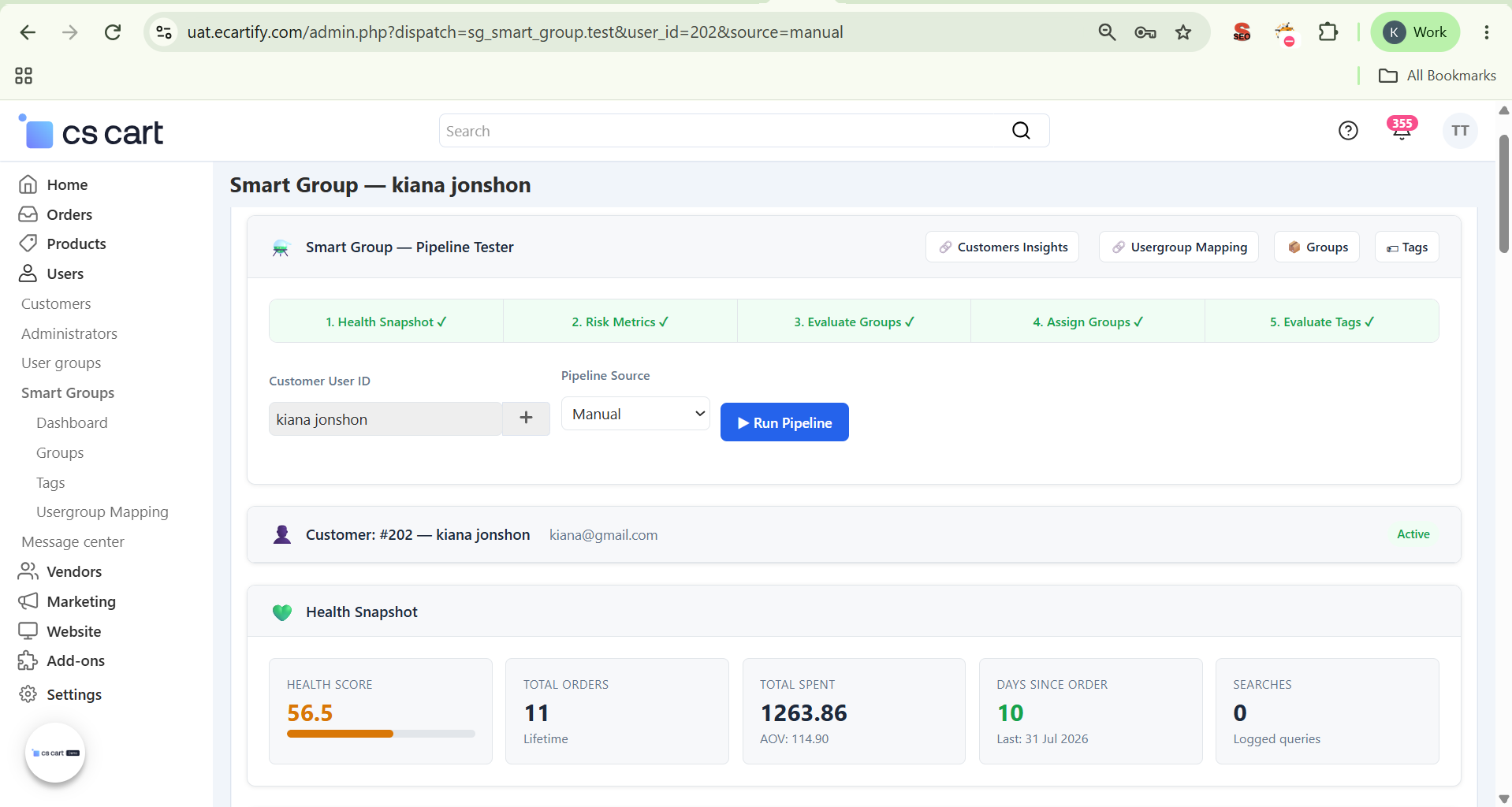This screenshot has width=1512, height=807.
Task: Open Smart Groups Dashboard link
Action: pyautogui.click(x=72, y=422)
